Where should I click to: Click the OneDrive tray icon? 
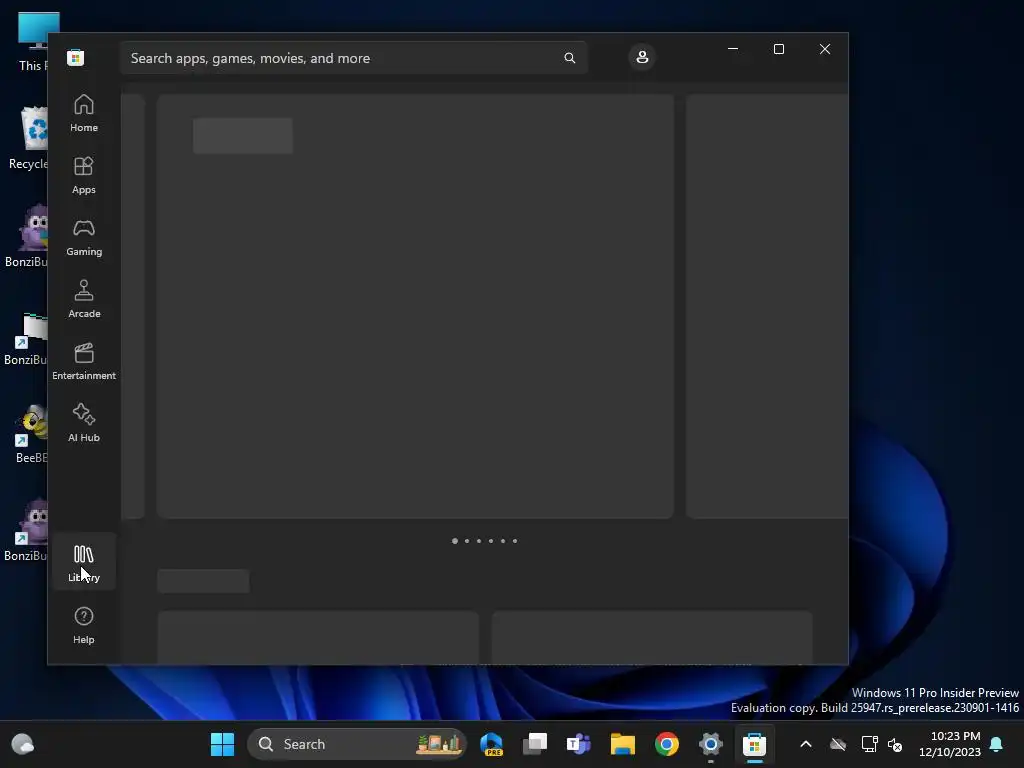pos(838,744)
